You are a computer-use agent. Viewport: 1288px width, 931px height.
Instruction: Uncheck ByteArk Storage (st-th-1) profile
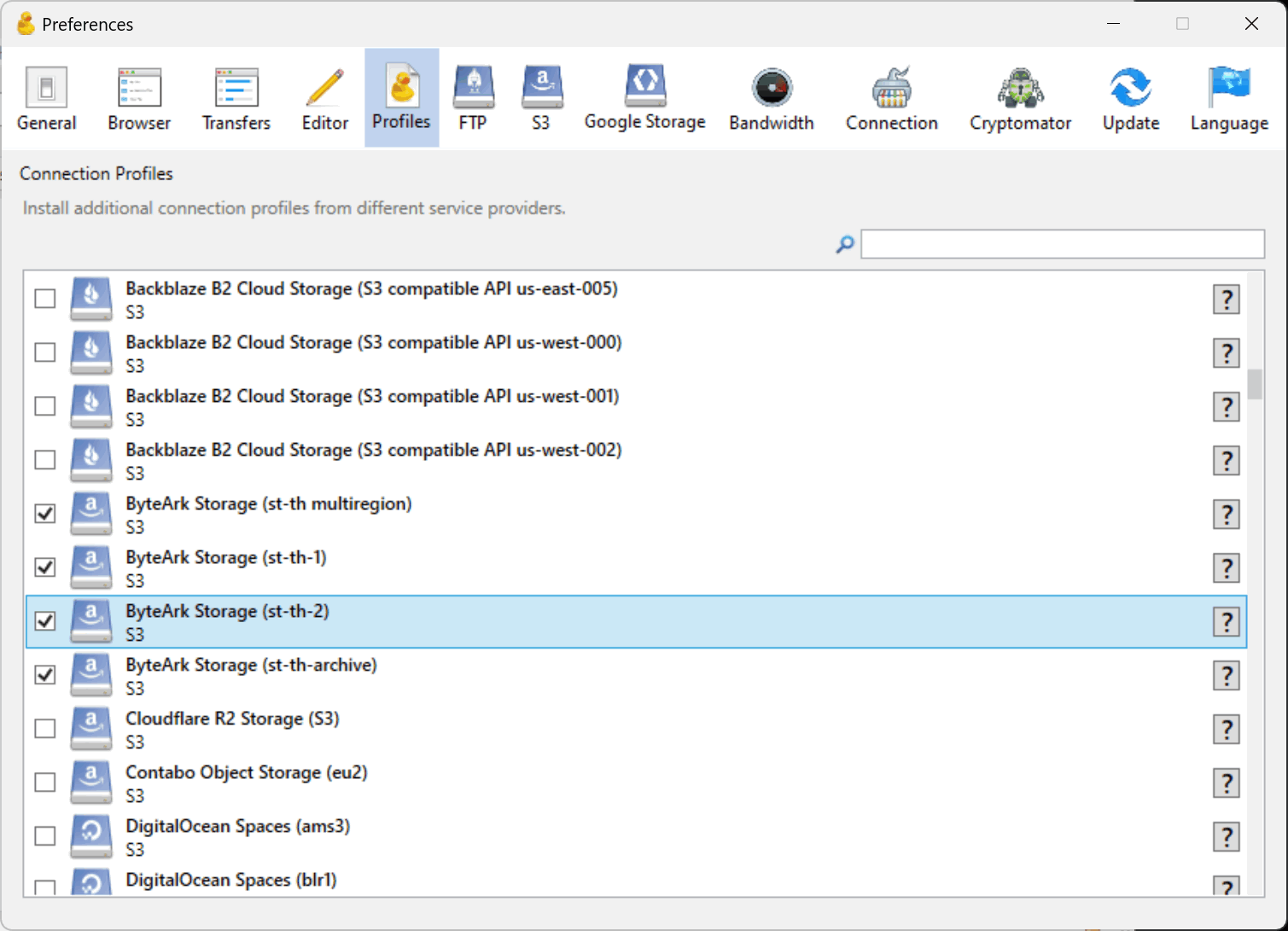(45, 567)
